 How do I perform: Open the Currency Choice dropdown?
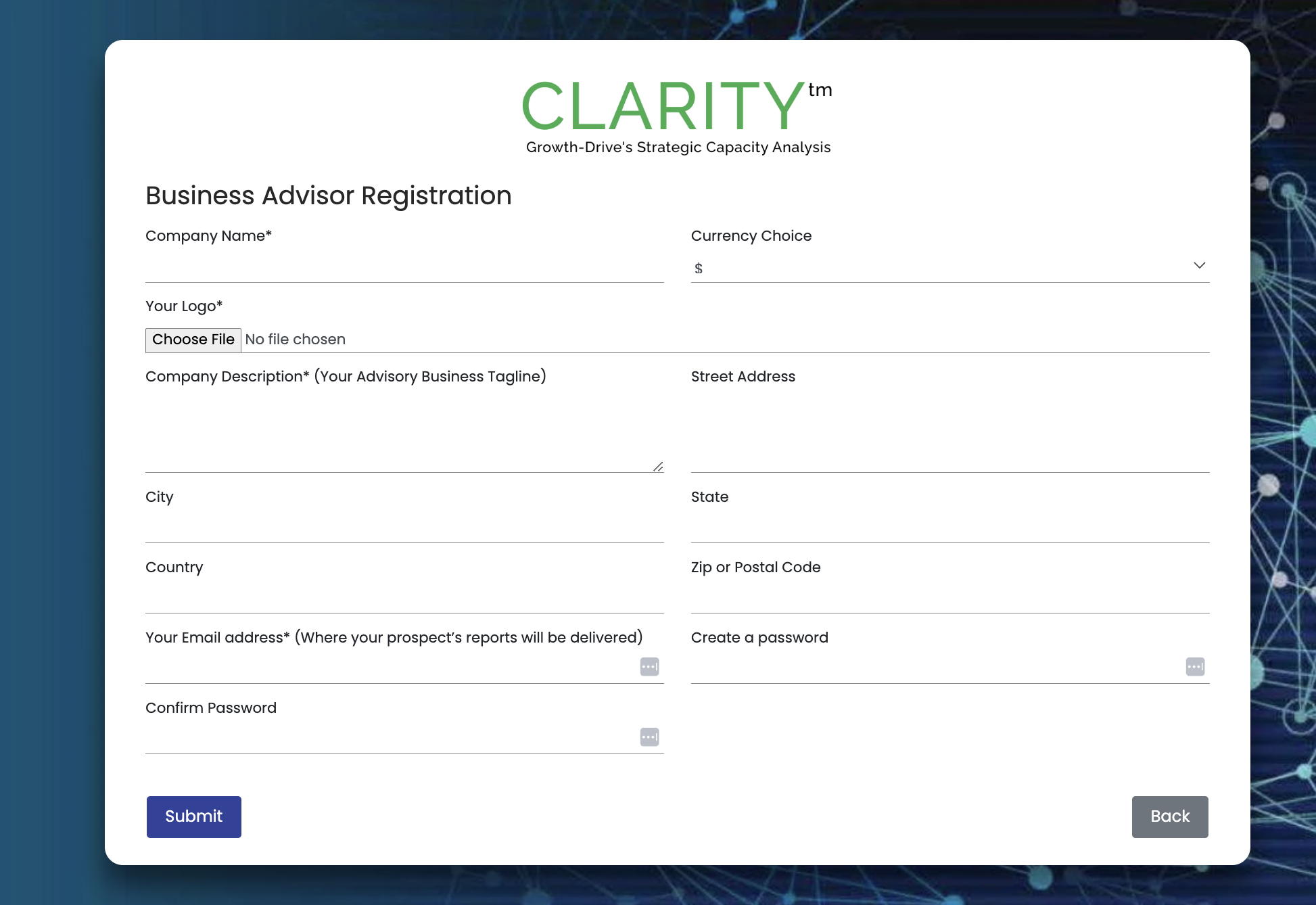tap(949, 266)
